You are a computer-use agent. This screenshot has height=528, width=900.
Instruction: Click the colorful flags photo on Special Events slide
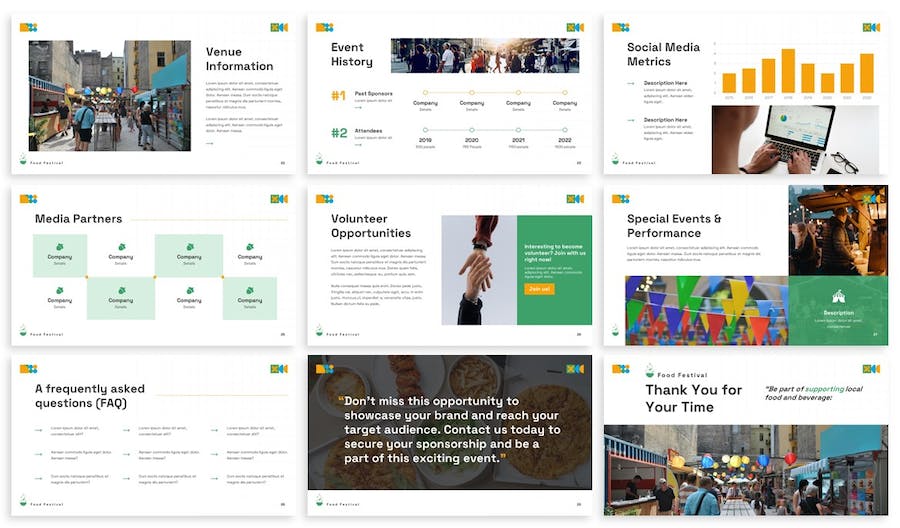(706, 310)
